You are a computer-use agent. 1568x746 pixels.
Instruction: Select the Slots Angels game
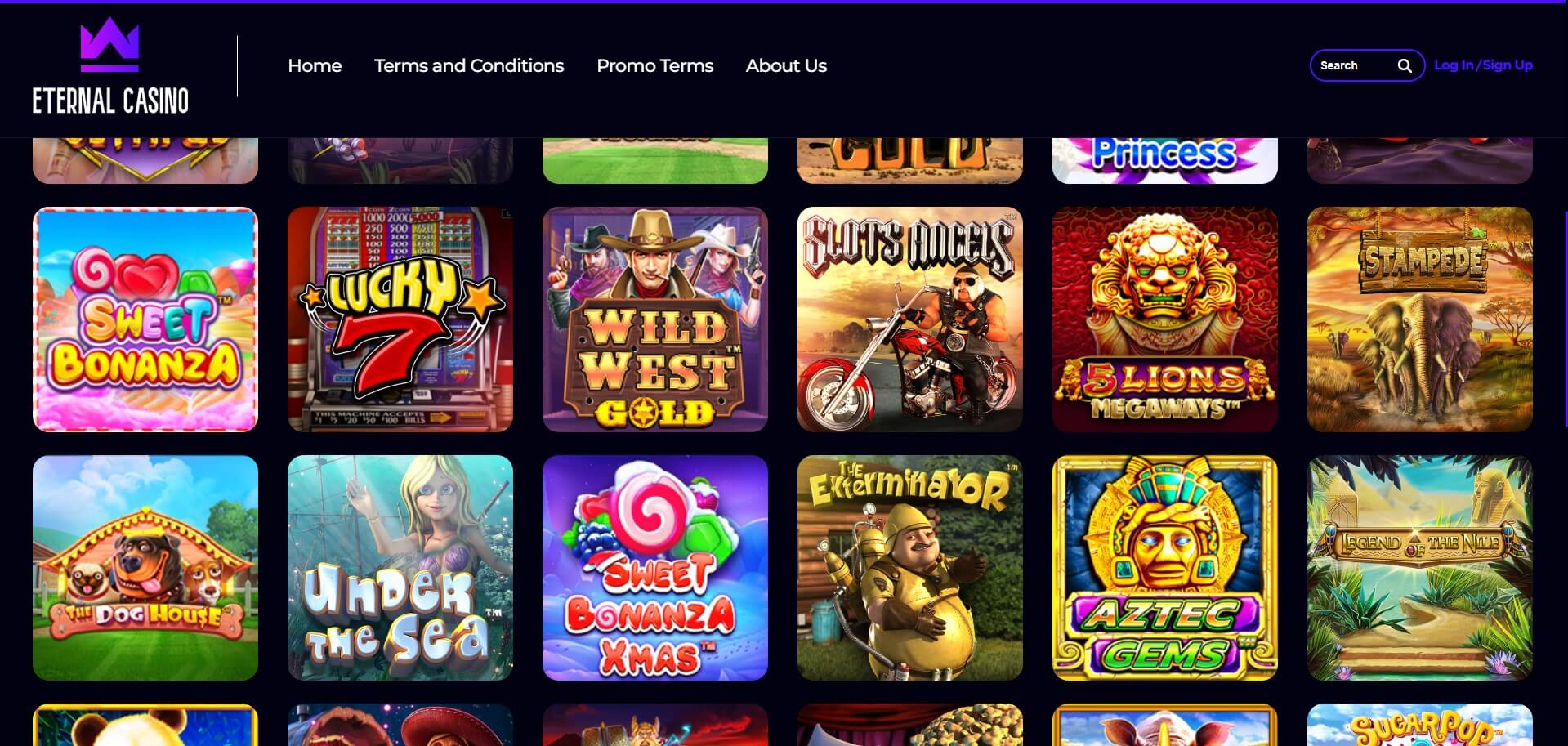[x=910, y=319]
